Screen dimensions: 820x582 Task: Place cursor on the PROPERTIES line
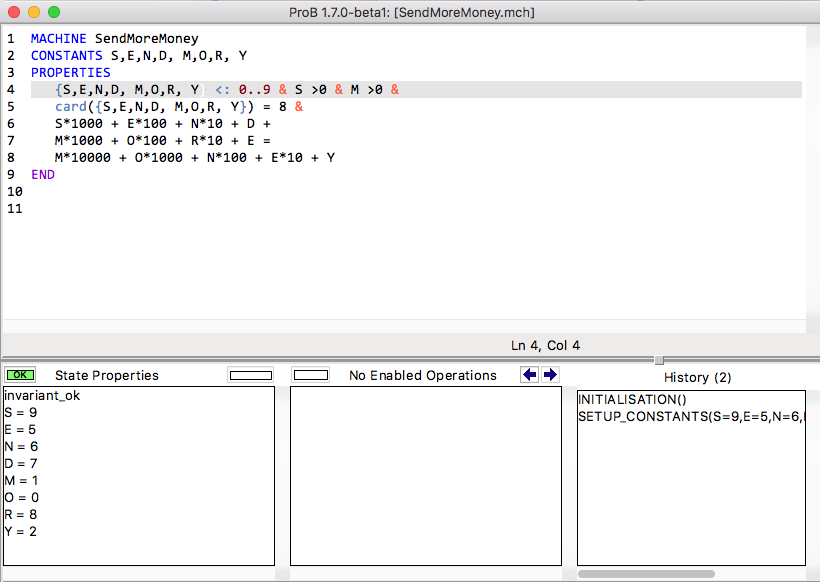[70, 73]
